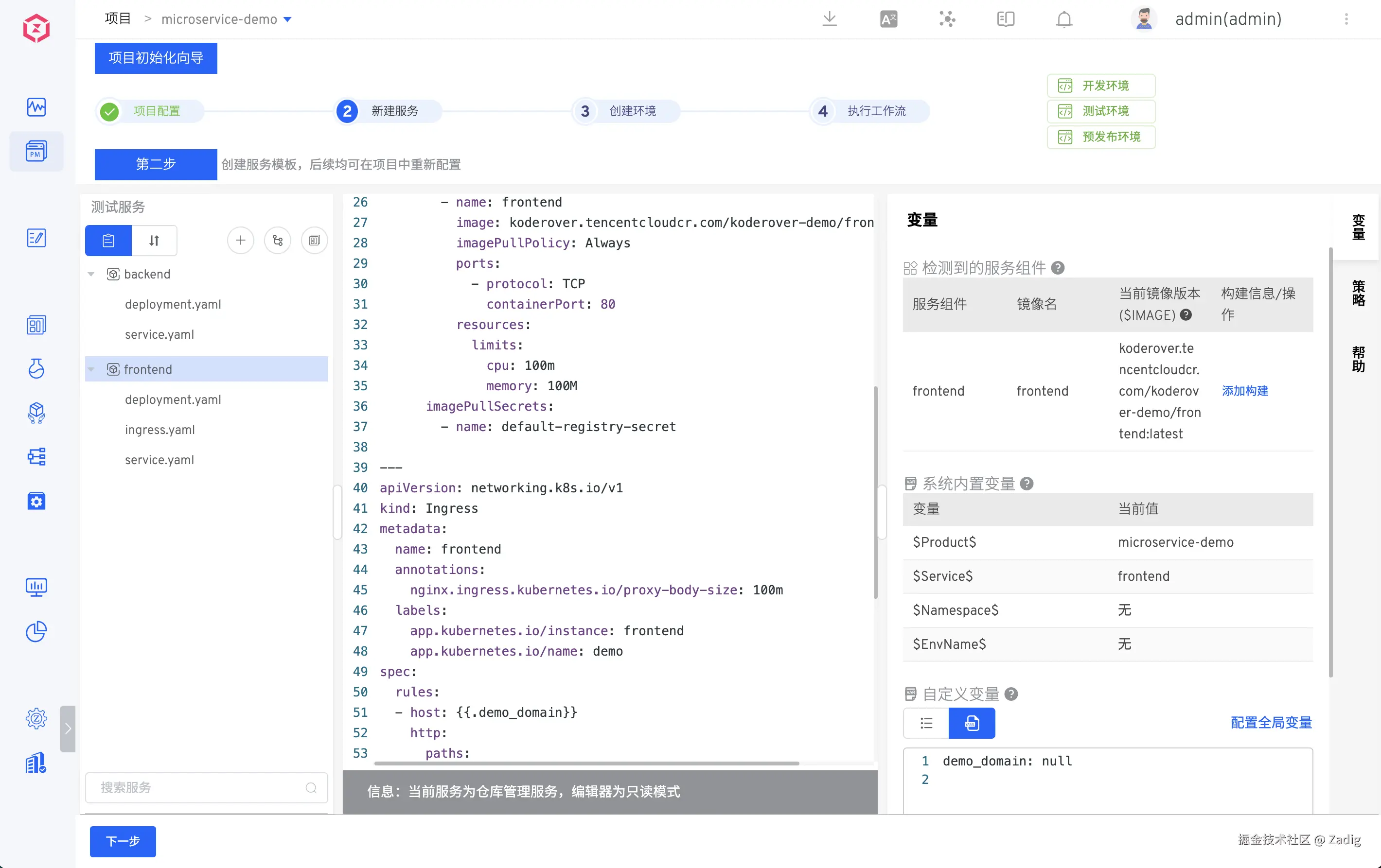Switch custom variables to list view
Screen dimensions: 1381x868
tap(926, 723)
